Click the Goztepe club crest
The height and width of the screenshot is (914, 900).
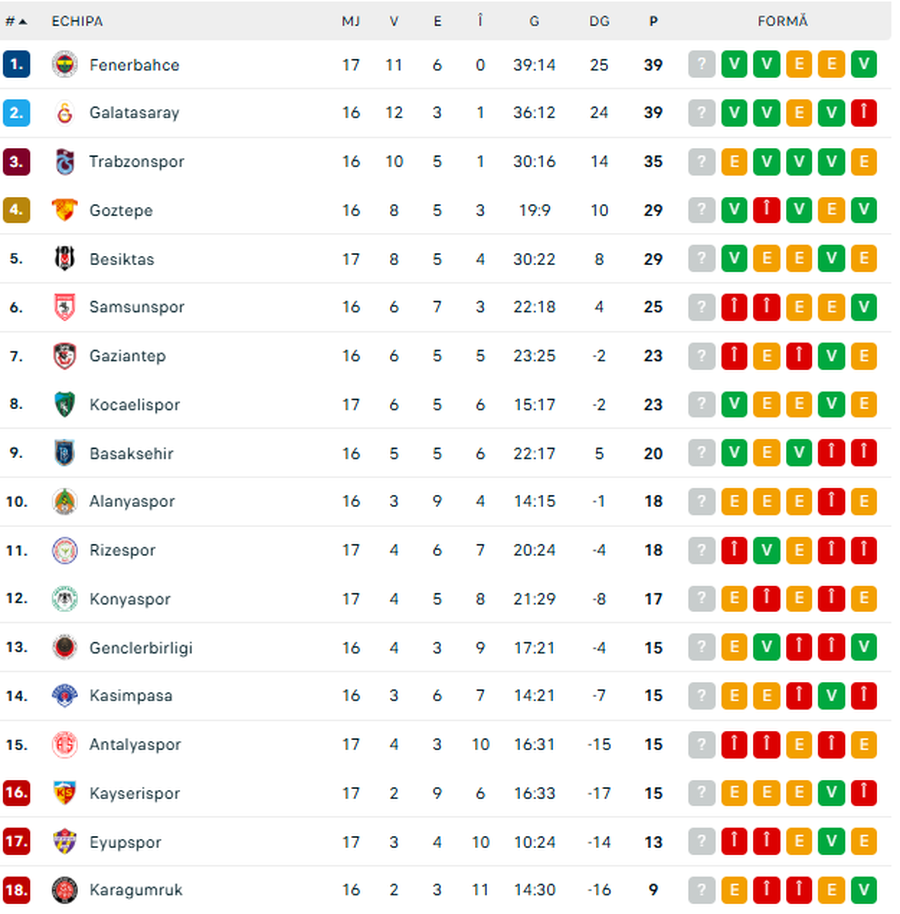coord(63,210)
